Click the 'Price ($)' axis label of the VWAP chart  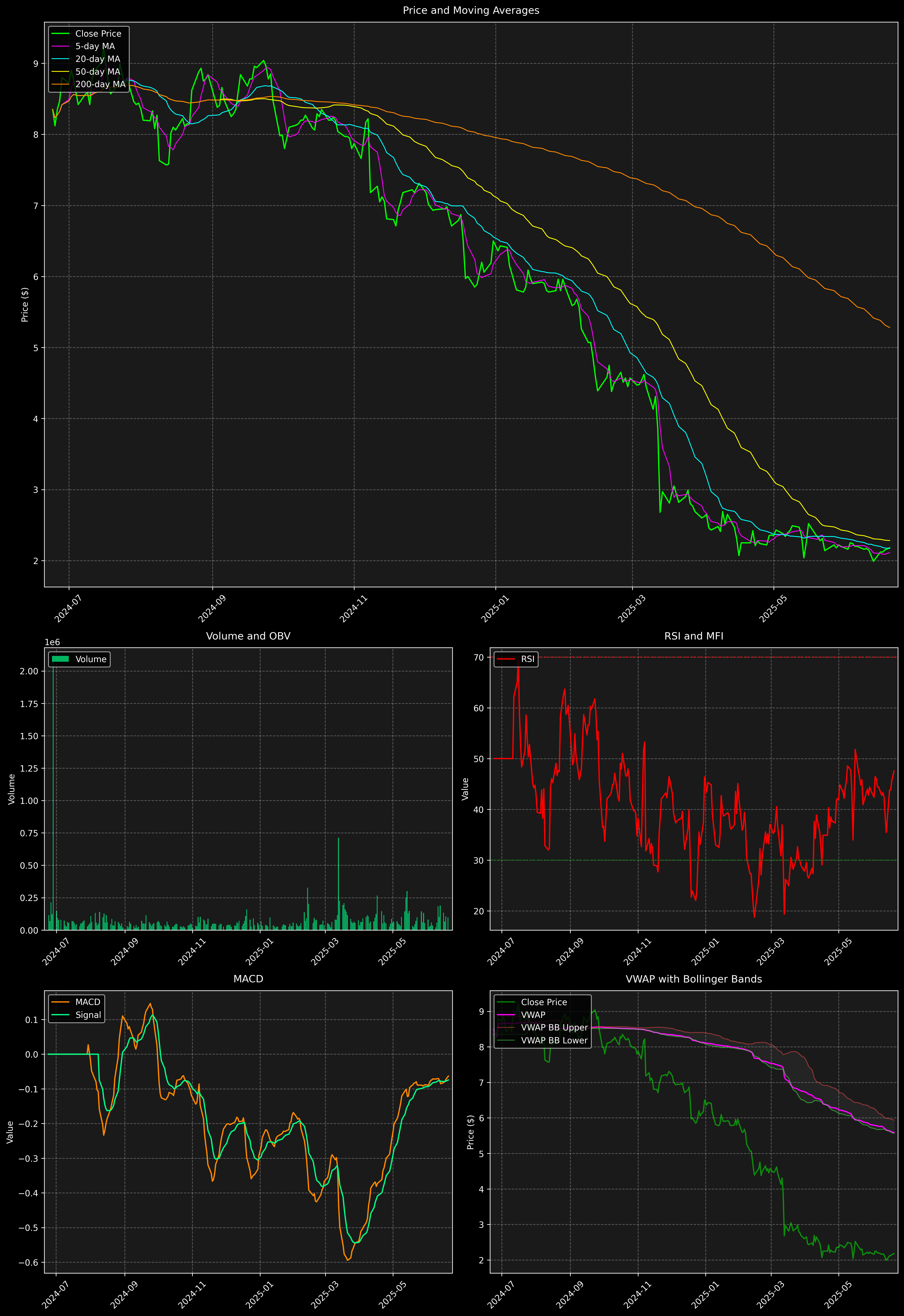[x=471, y=1132]
